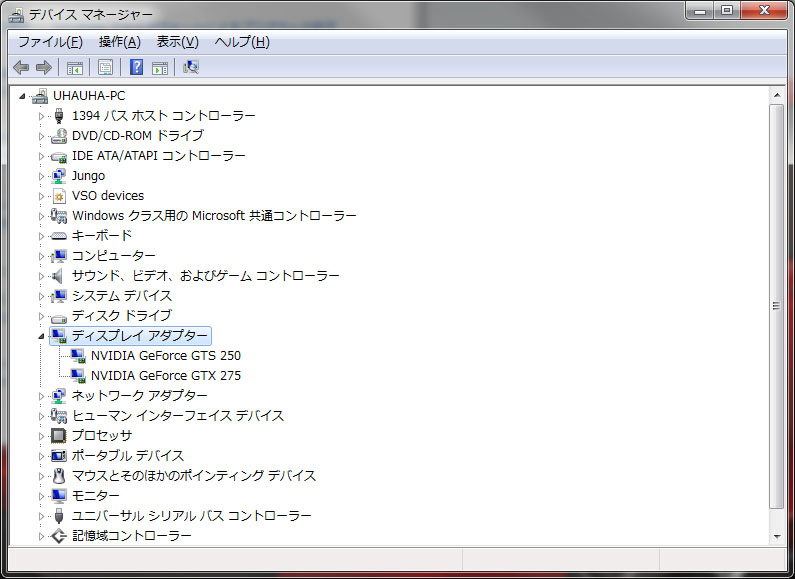Click the Jungo device category icon
The image size is (795, 579).
tap(59, 176)
